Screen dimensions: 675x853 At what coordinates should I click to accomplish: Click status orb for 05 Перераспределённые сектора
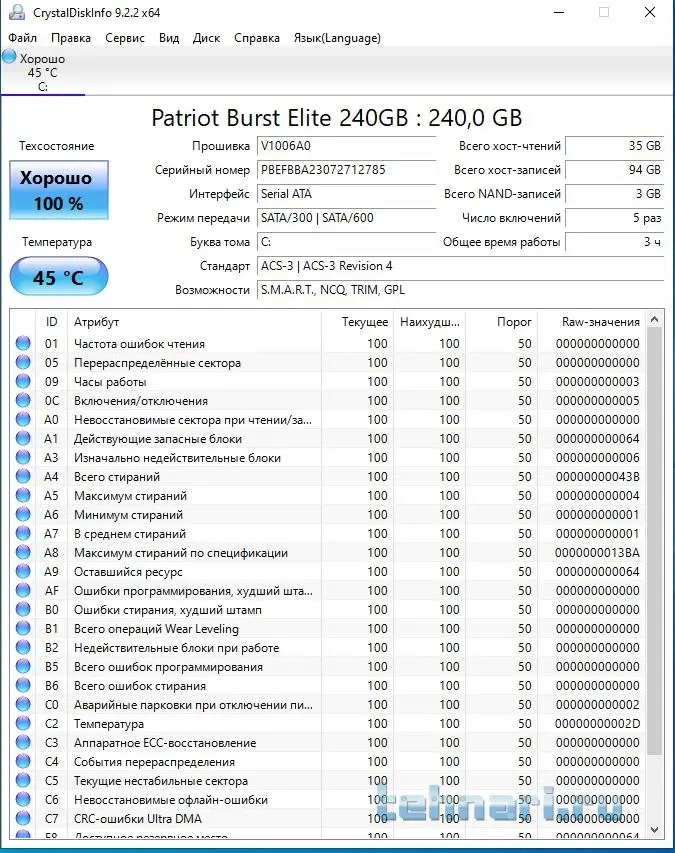pos(23,362)
